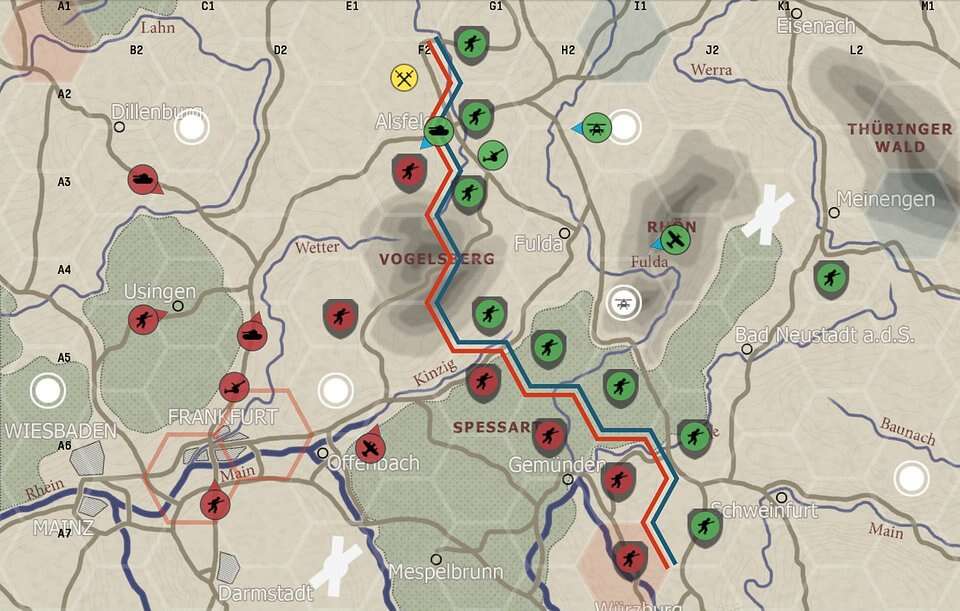Select the red artillery unit above Frankfurt

pos(235,385)
